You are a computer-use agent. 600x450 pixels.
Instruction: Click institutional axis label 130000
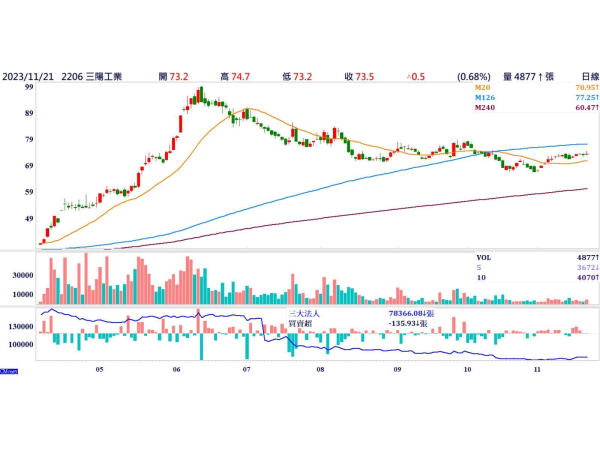(21, 327)
